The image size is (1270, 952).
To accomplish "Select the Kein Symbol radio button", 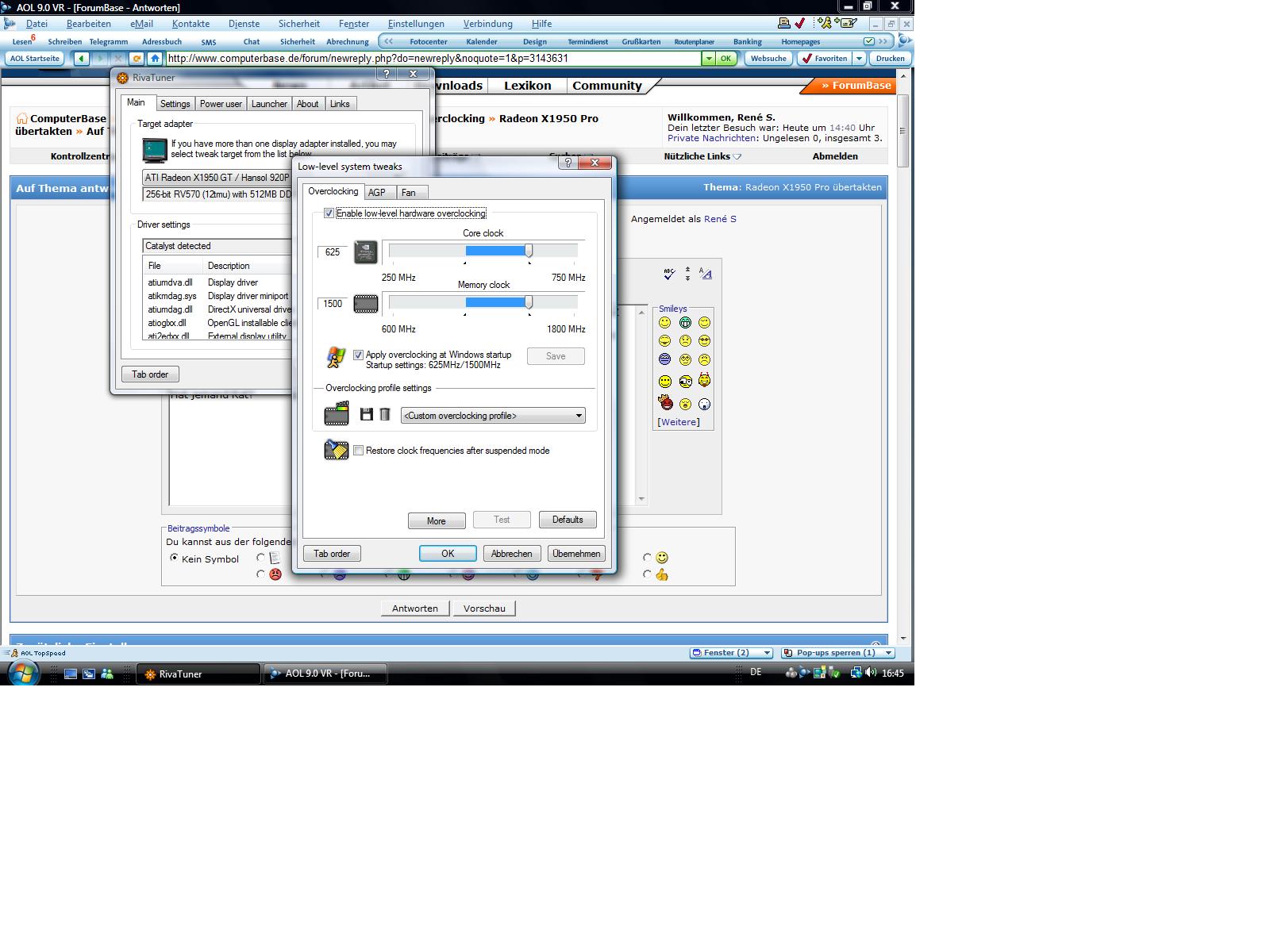I will click(175, 558).
